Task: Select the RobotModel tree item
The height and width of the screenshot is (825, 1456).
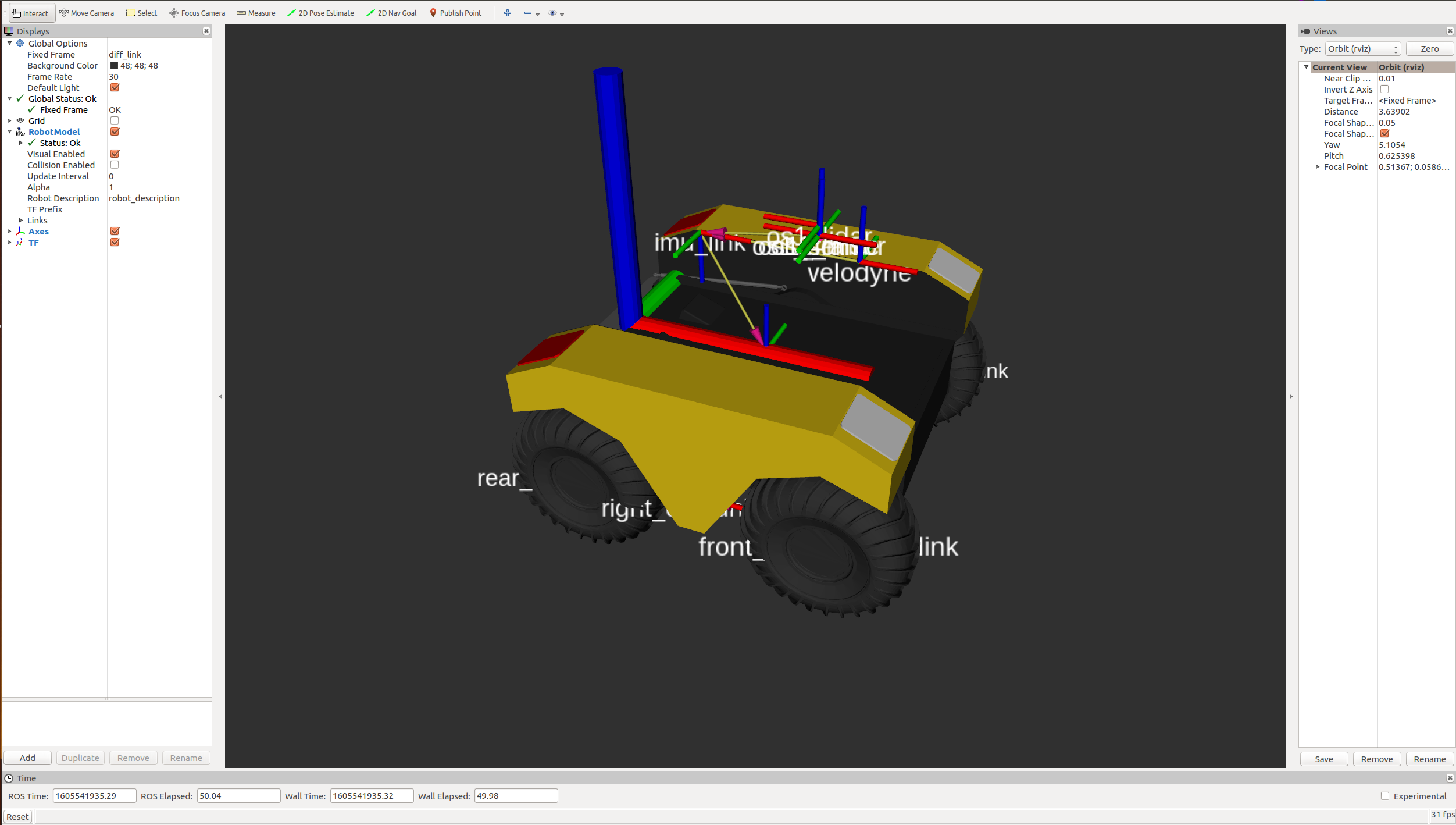Action: (x=54, y=131)
